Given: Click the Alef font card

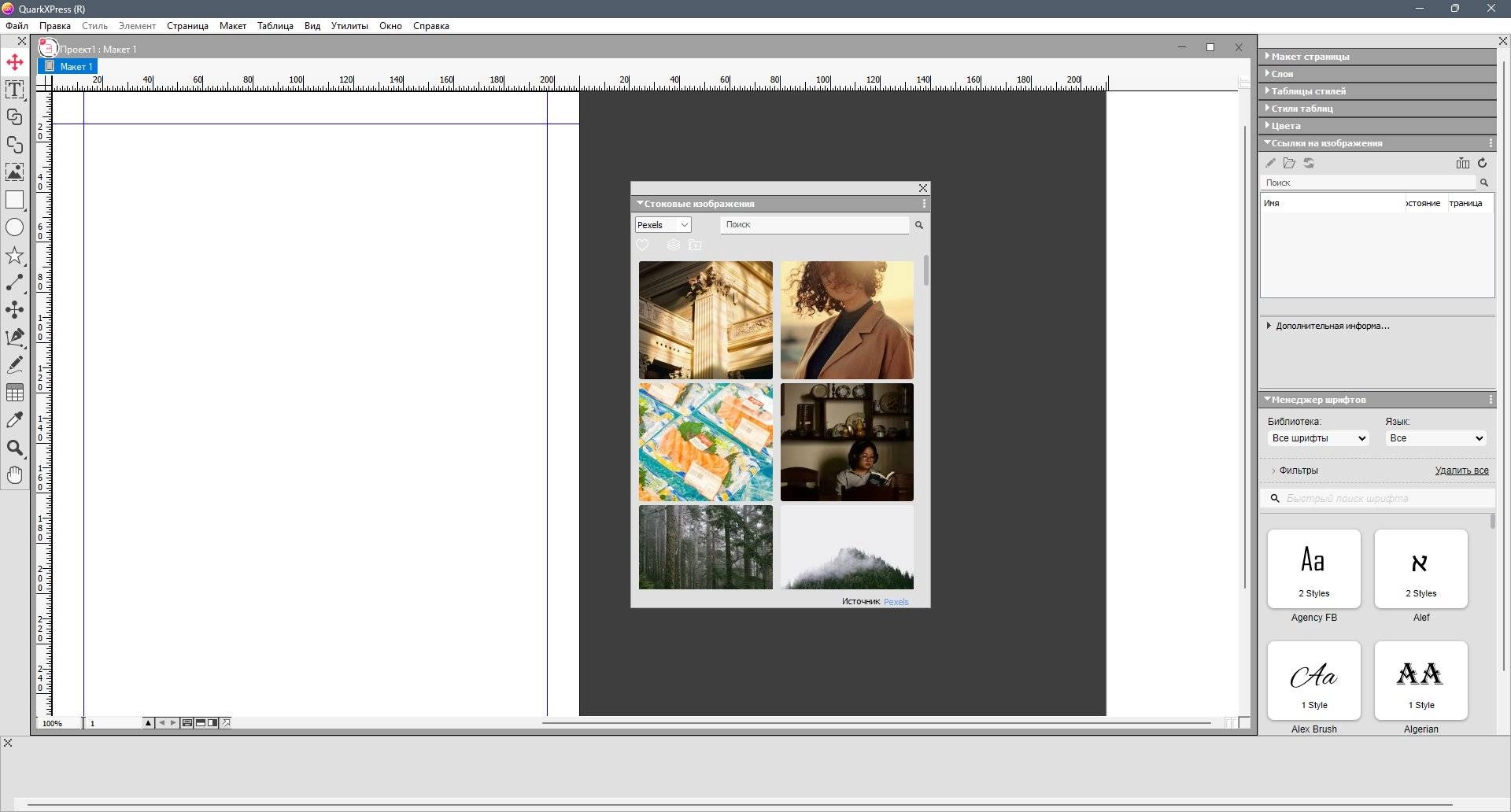Looking at the screenshot, I should click(x=1420, y=569).
